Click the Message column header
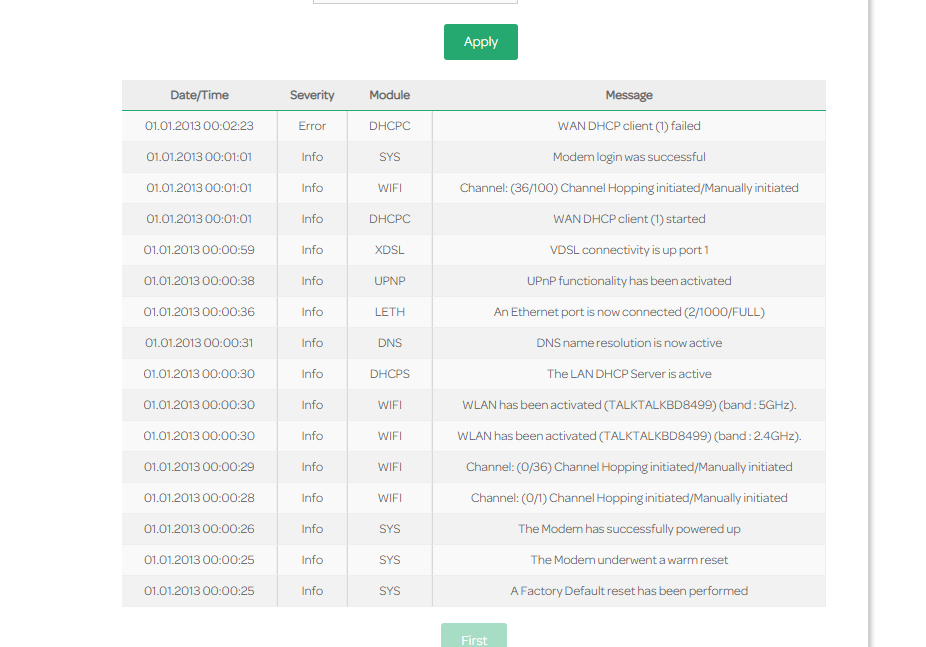 click(629, 95)
